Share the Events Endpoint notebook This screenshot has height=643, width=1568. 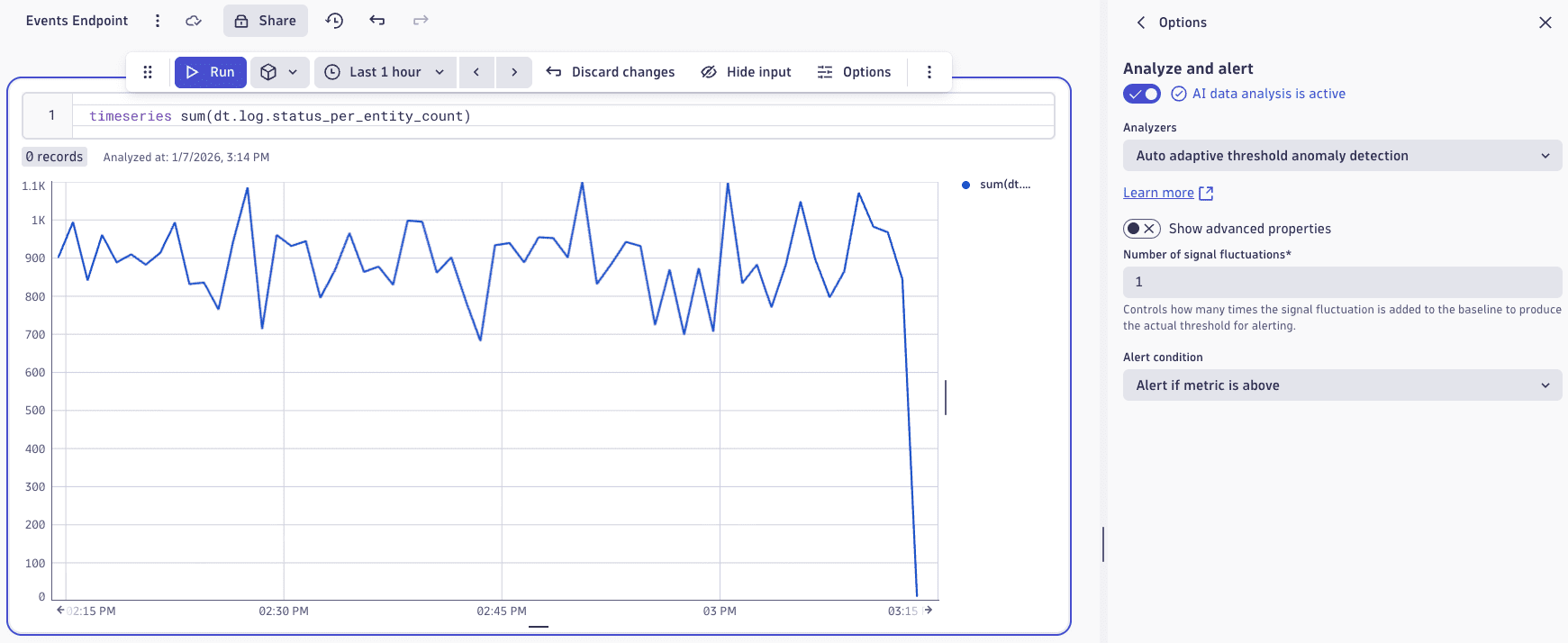click(x=266, y=21)
